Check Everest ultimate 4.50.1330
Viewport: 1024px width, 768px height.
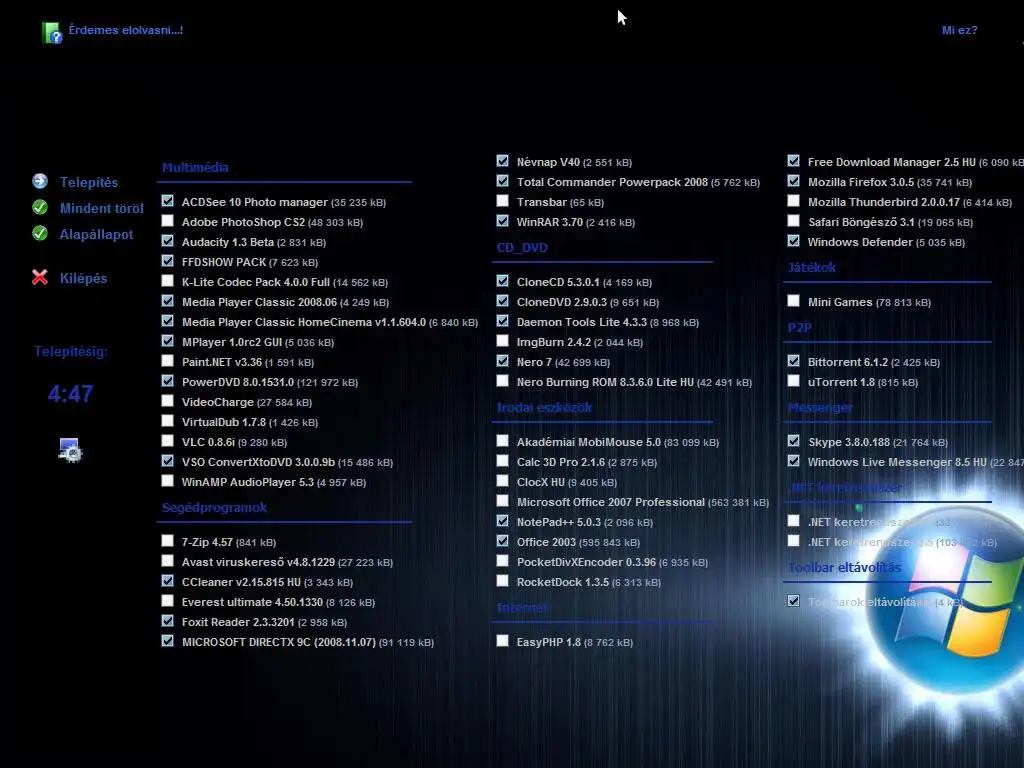(168, 601)
